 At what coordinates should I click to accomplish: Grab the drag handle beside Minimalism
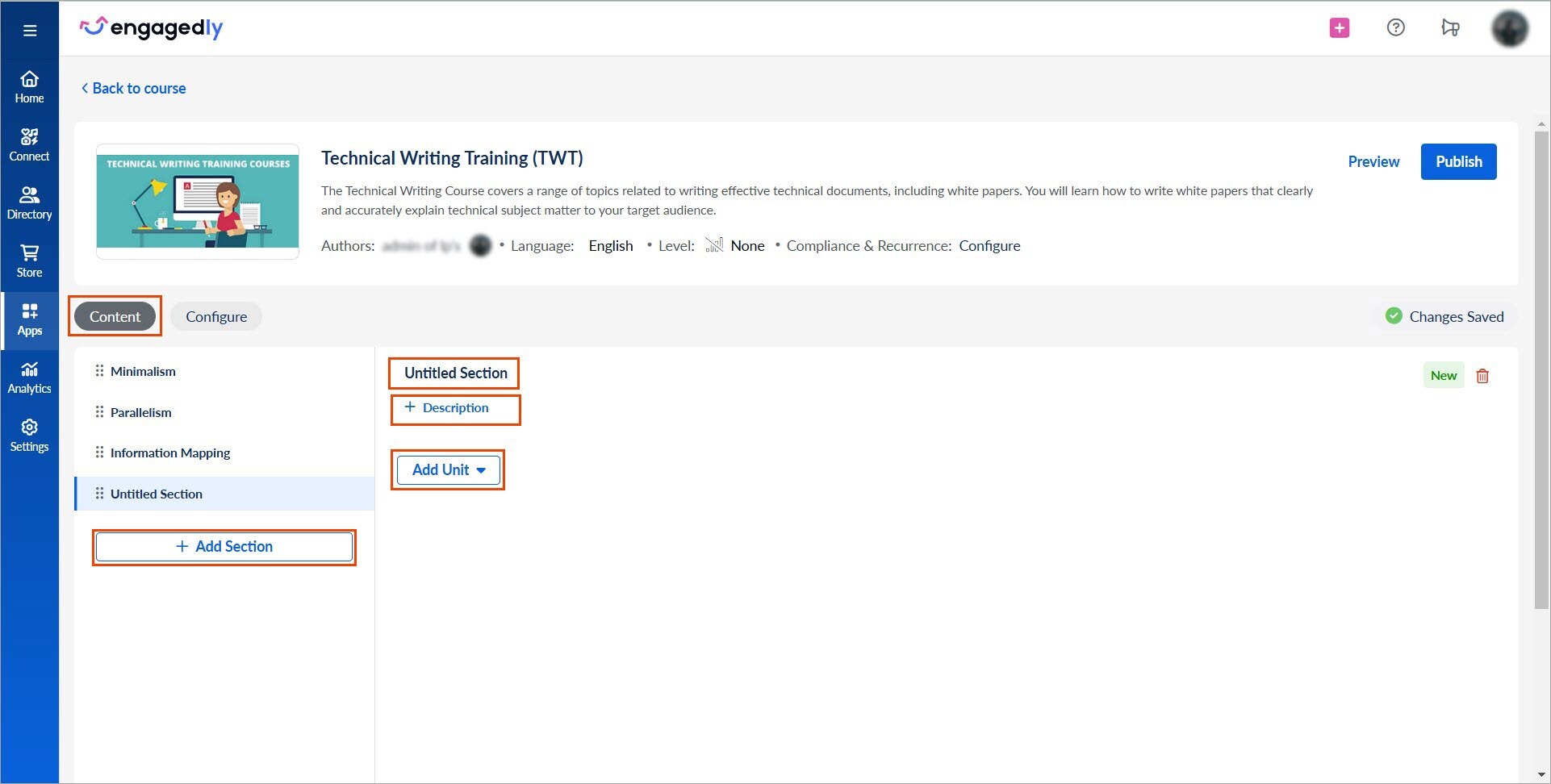click(x=99, y=371)
